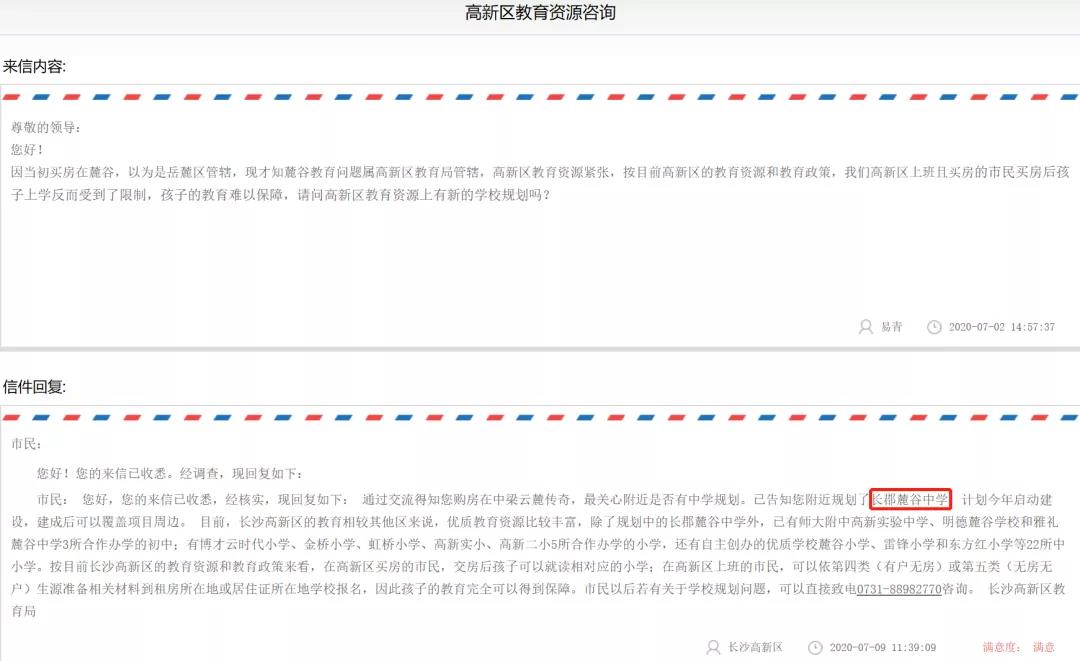Click the 满意 satisfaction rating
This screenshot has width=1080, height=661.
[x=1042, y=647]
